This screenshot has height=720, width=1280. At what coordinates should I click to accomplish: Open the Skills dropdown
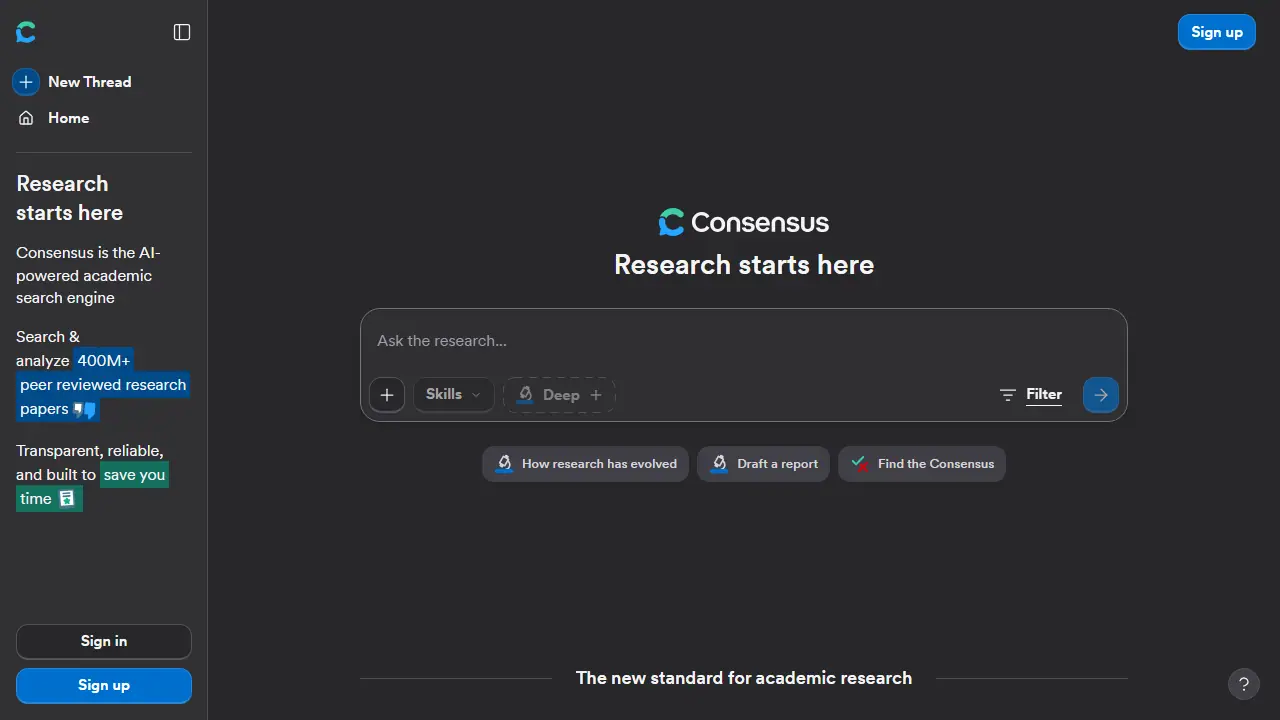[453, 395]
